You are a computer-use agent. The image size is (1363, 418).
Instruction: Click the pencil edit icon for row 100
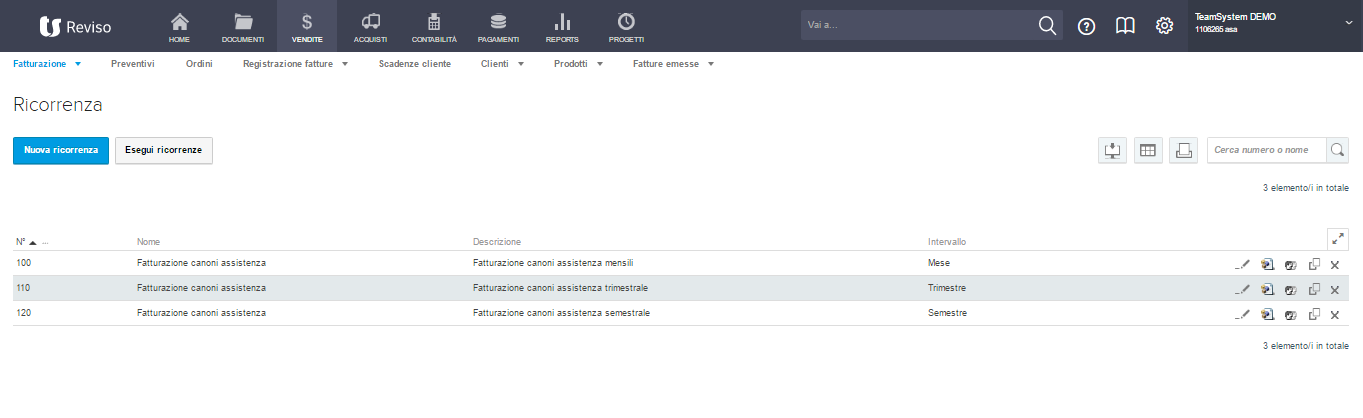click(x=1243, y=264)
